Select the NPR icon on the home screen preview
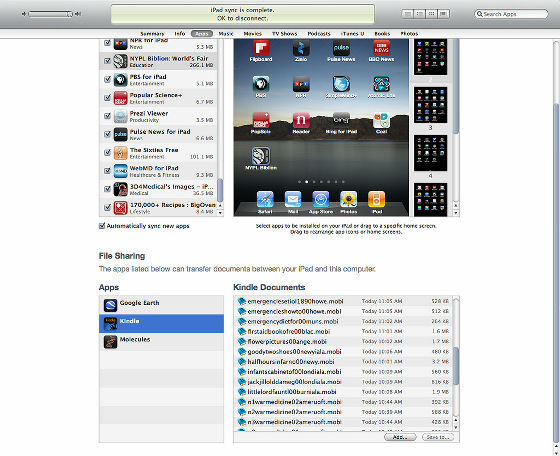560x456 pixels. [x=301, y=84]
